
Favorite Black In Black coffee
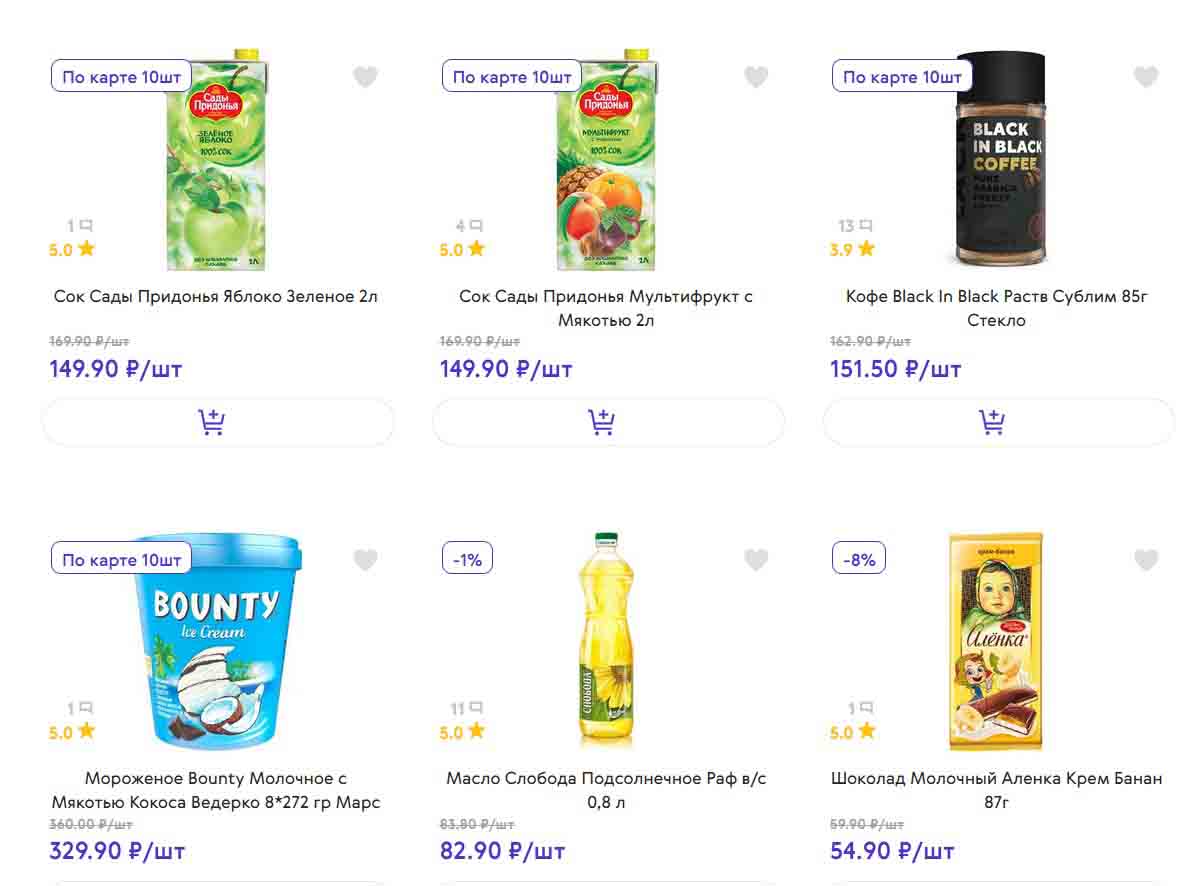click(1145, 77)
